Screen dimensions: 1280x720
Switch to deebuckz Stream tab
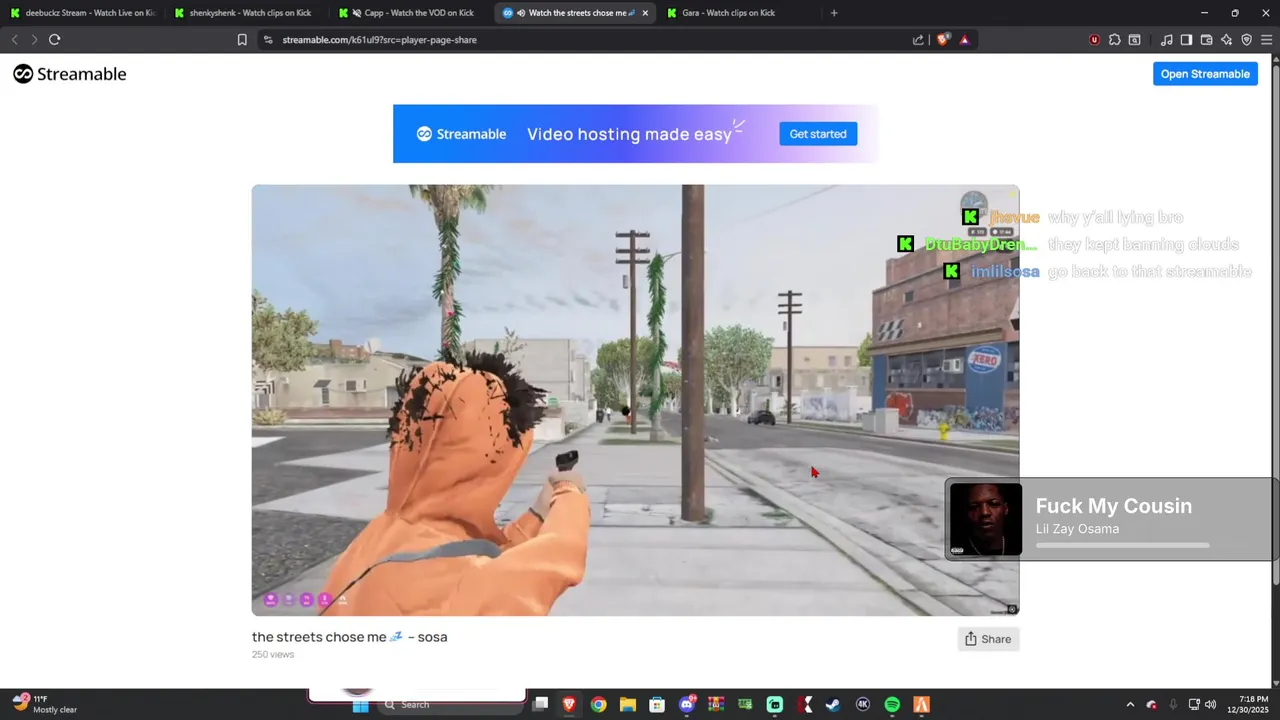pyautogui.click(x=82, y=13)
